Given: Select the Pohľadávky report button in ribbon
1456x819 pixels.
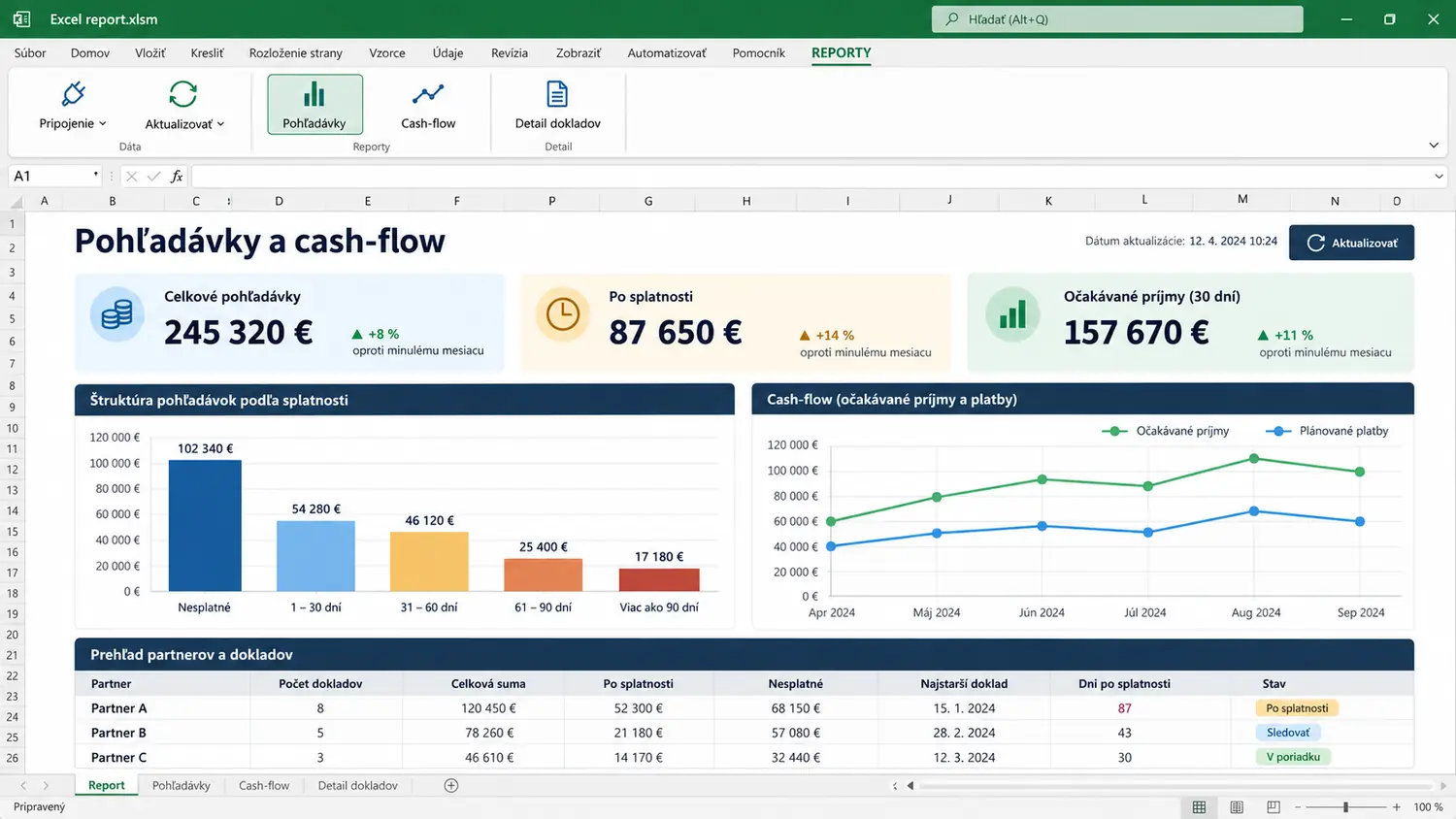Looking at the screenshot, I should (314, 105).
